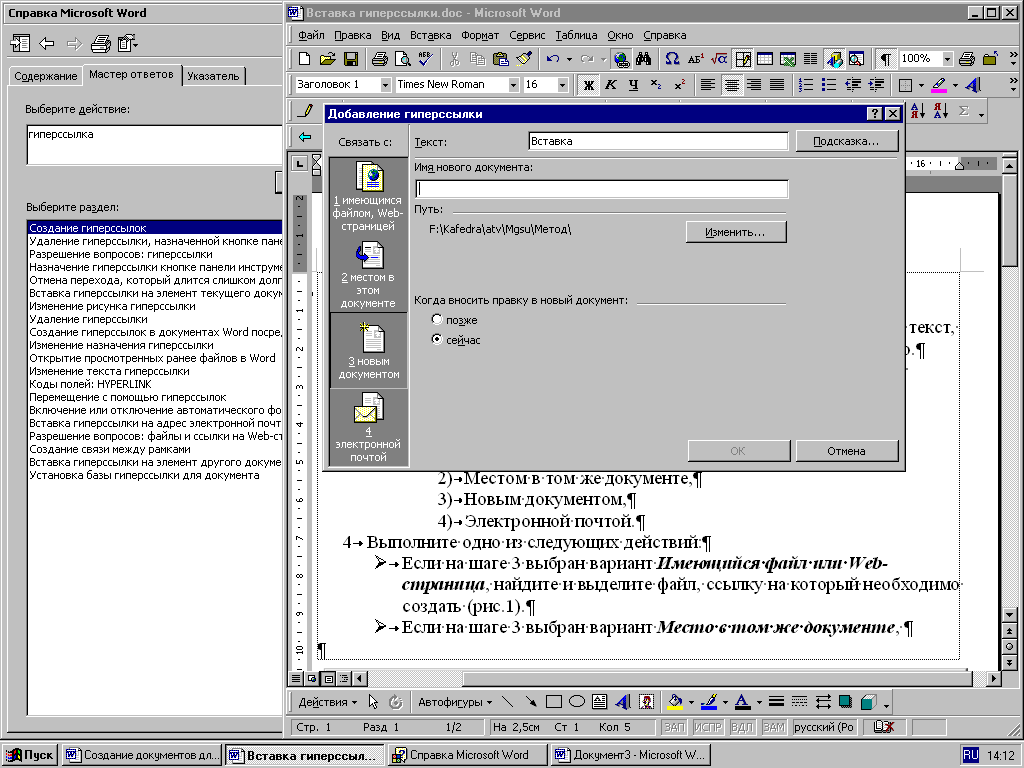
Task: Click the Текст field containing Вставка
Action: (658, 141)
